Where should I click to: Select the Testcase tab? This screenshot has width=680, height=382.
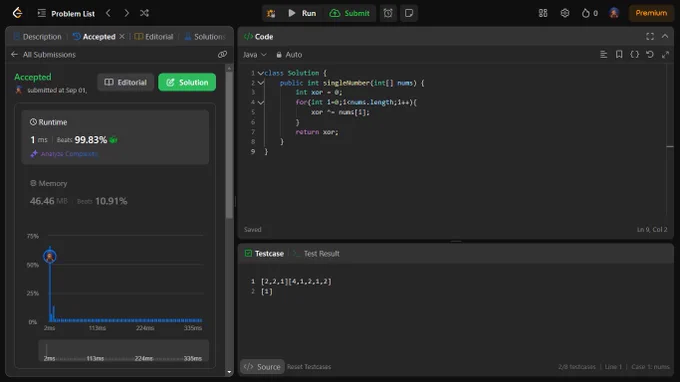pyautogui.click(x=264, y=254)
